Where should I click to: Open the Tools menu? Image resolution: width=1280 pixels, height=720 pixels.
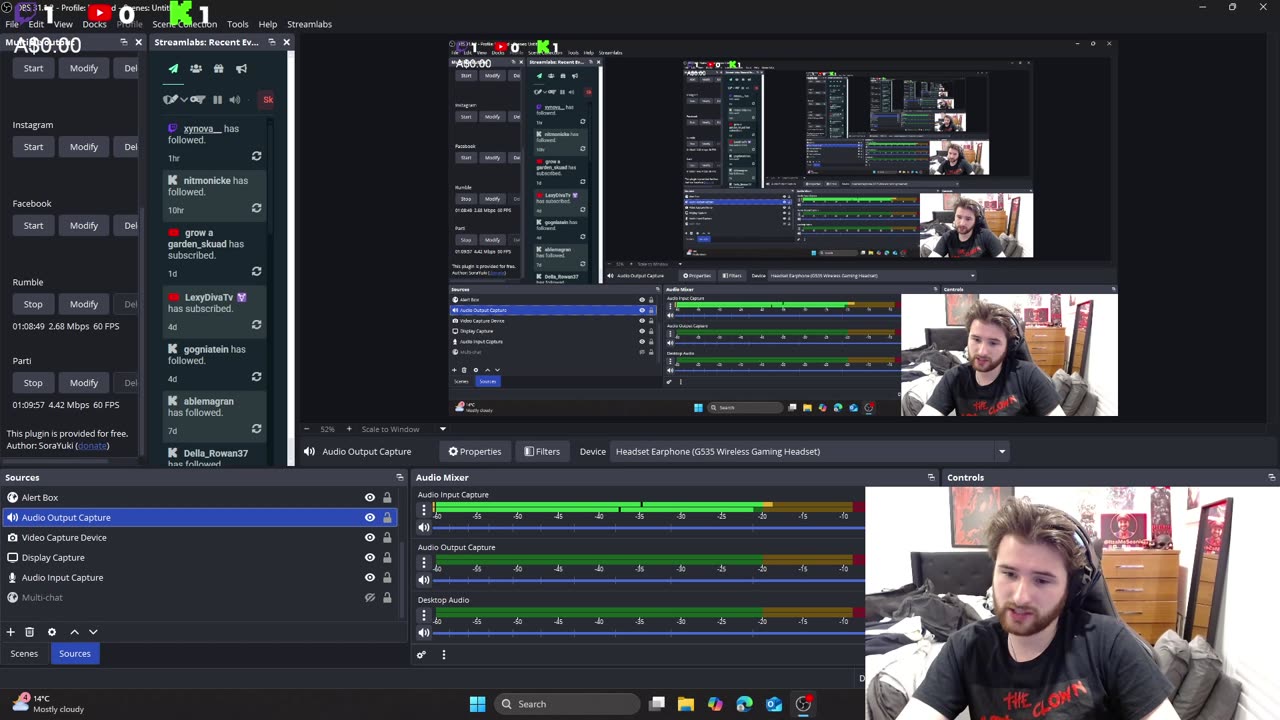coord(238,24)
